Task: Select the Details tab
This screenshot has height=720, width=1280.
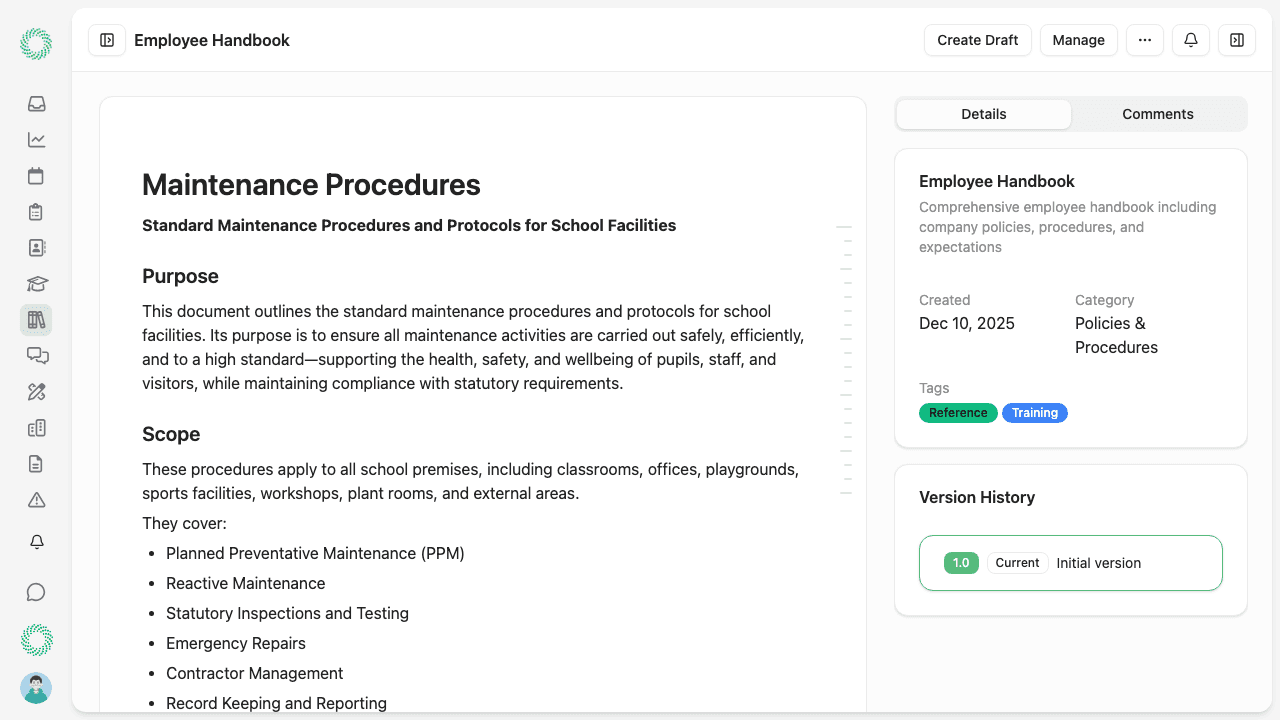Action: [984, 114]
